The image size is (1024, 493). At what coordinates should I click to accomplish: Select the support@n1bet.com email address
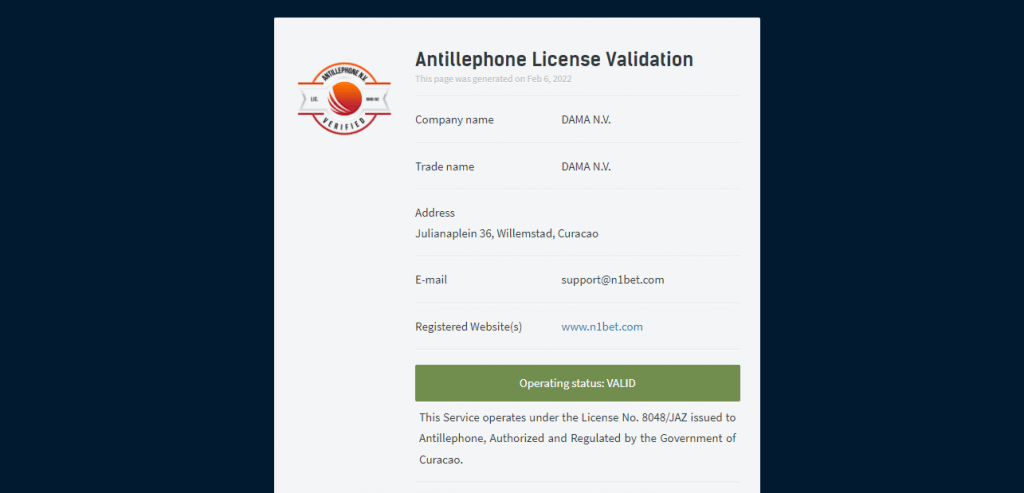pyautogui.click(x=613, y=279)
